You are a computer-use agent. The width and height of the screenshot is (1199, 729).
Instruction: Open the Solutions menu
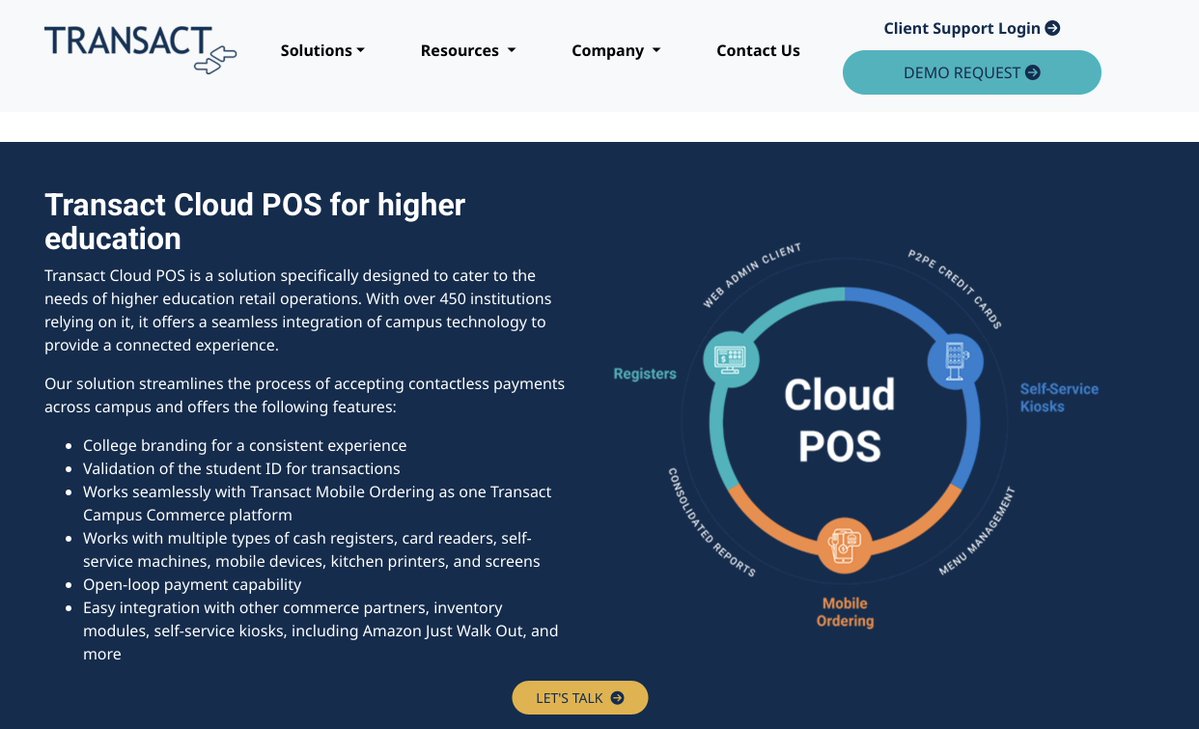[322, 50]
